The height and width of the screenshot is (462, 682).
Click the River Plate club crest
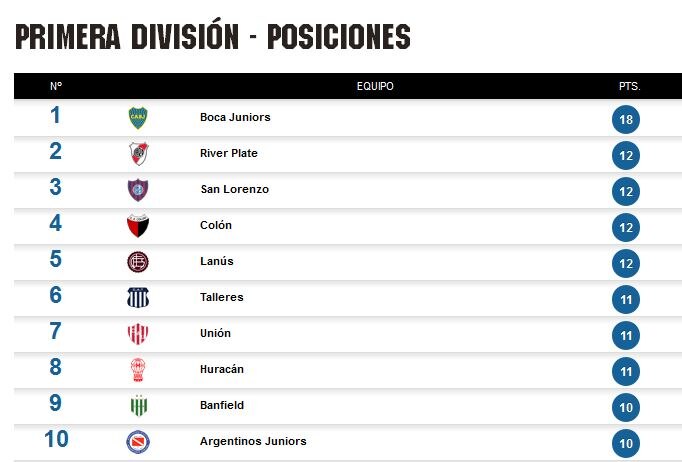(x=138, y=154)
